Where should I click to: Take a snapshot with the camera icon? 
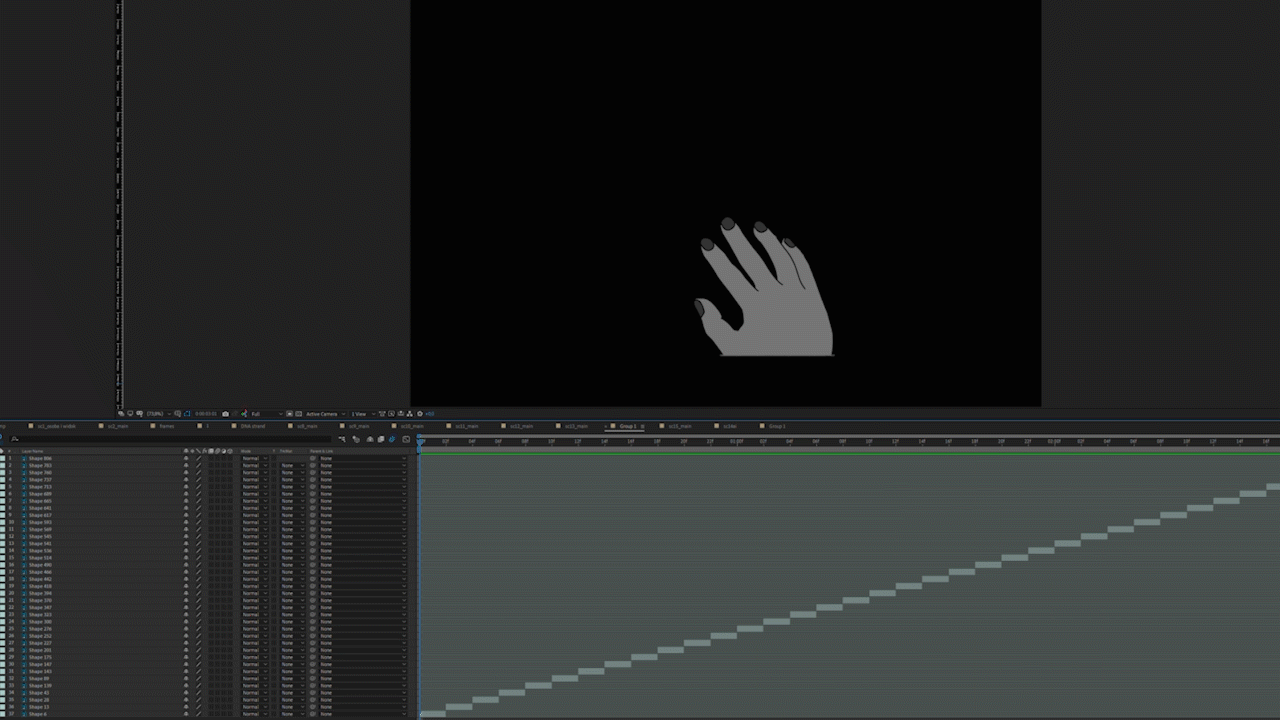[225, 414]
